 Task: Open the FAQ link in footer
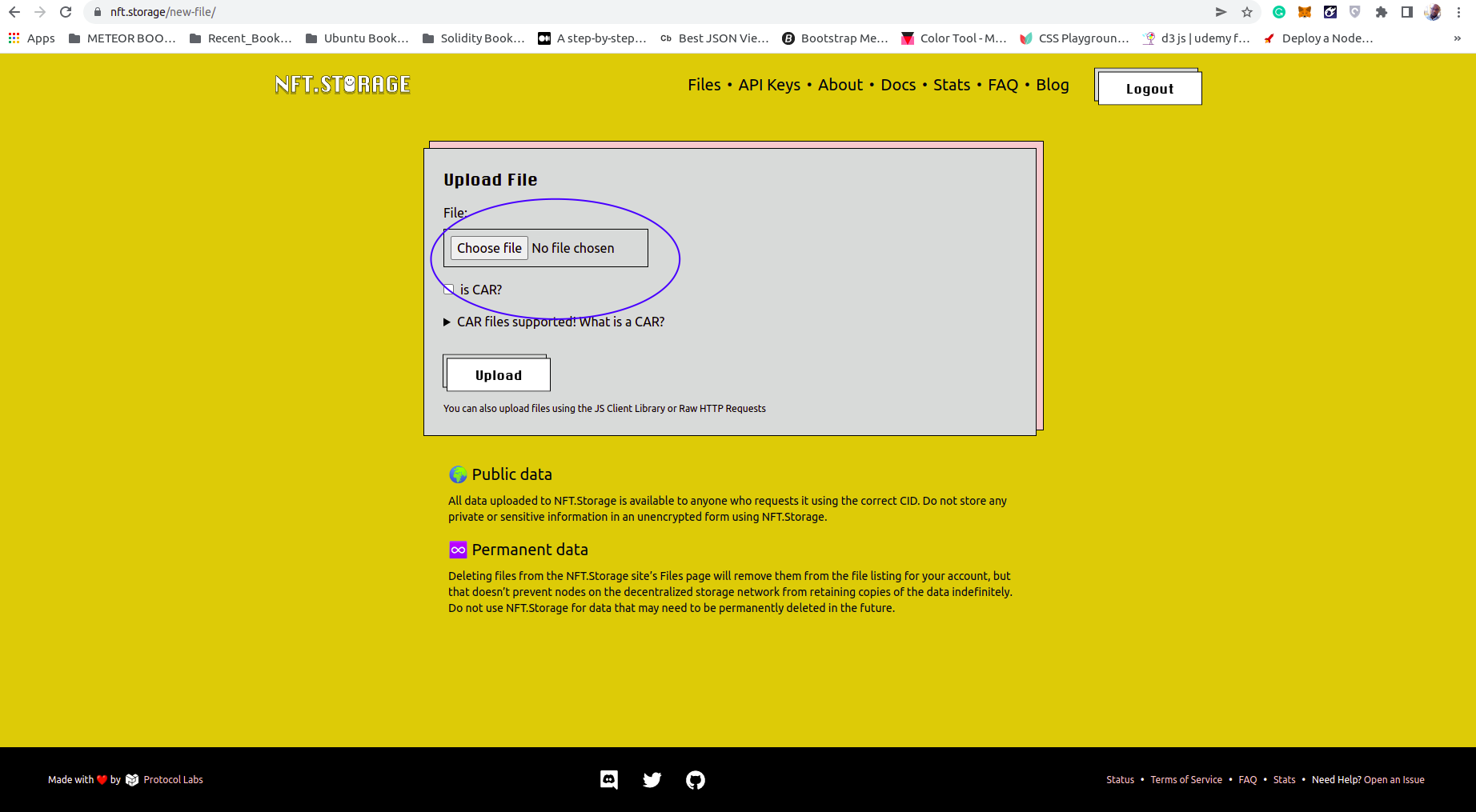pos(1248,780)
